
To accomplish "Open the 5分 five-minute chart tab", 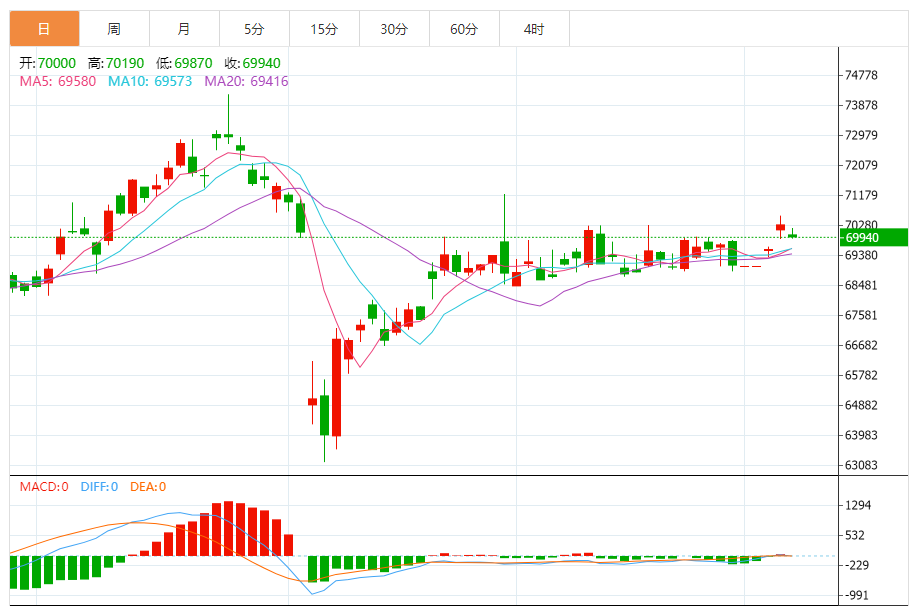I will [254, 29].
